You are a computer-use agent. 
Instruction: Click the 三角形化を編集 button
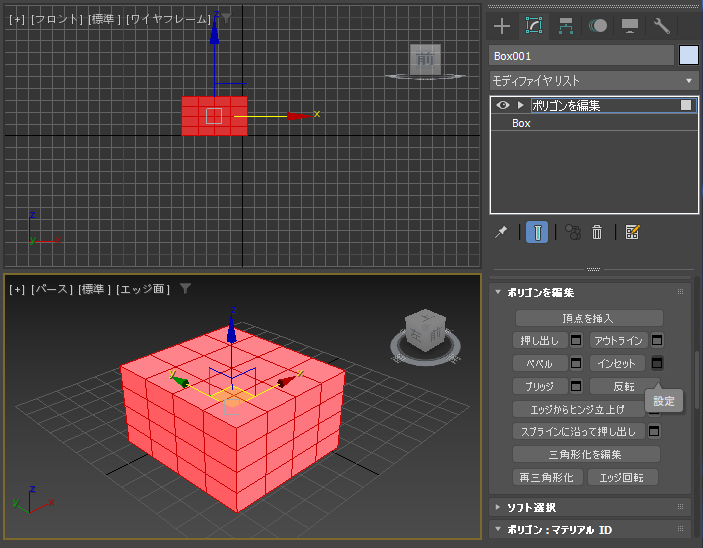[586, 454]
